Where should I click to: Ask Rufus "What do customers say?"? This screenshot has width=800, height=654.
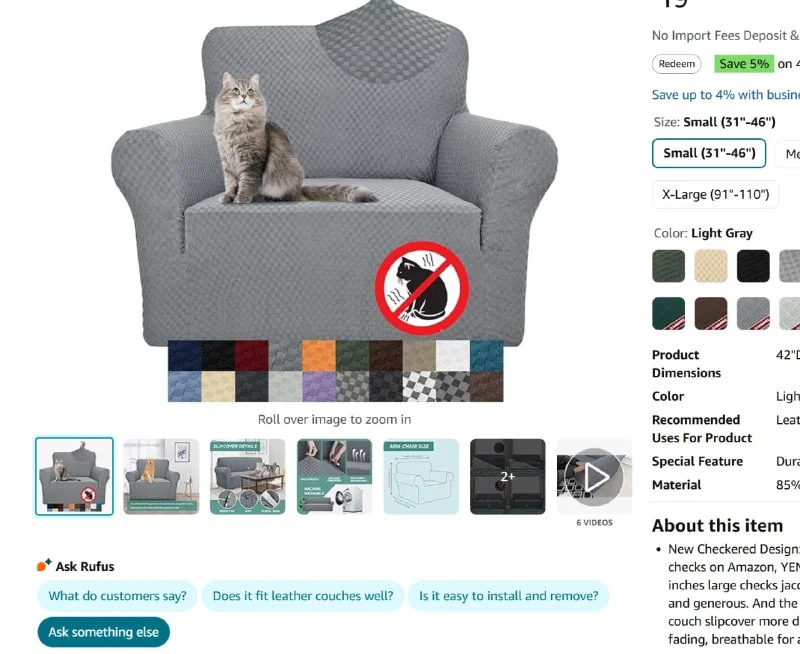[117, 596]
